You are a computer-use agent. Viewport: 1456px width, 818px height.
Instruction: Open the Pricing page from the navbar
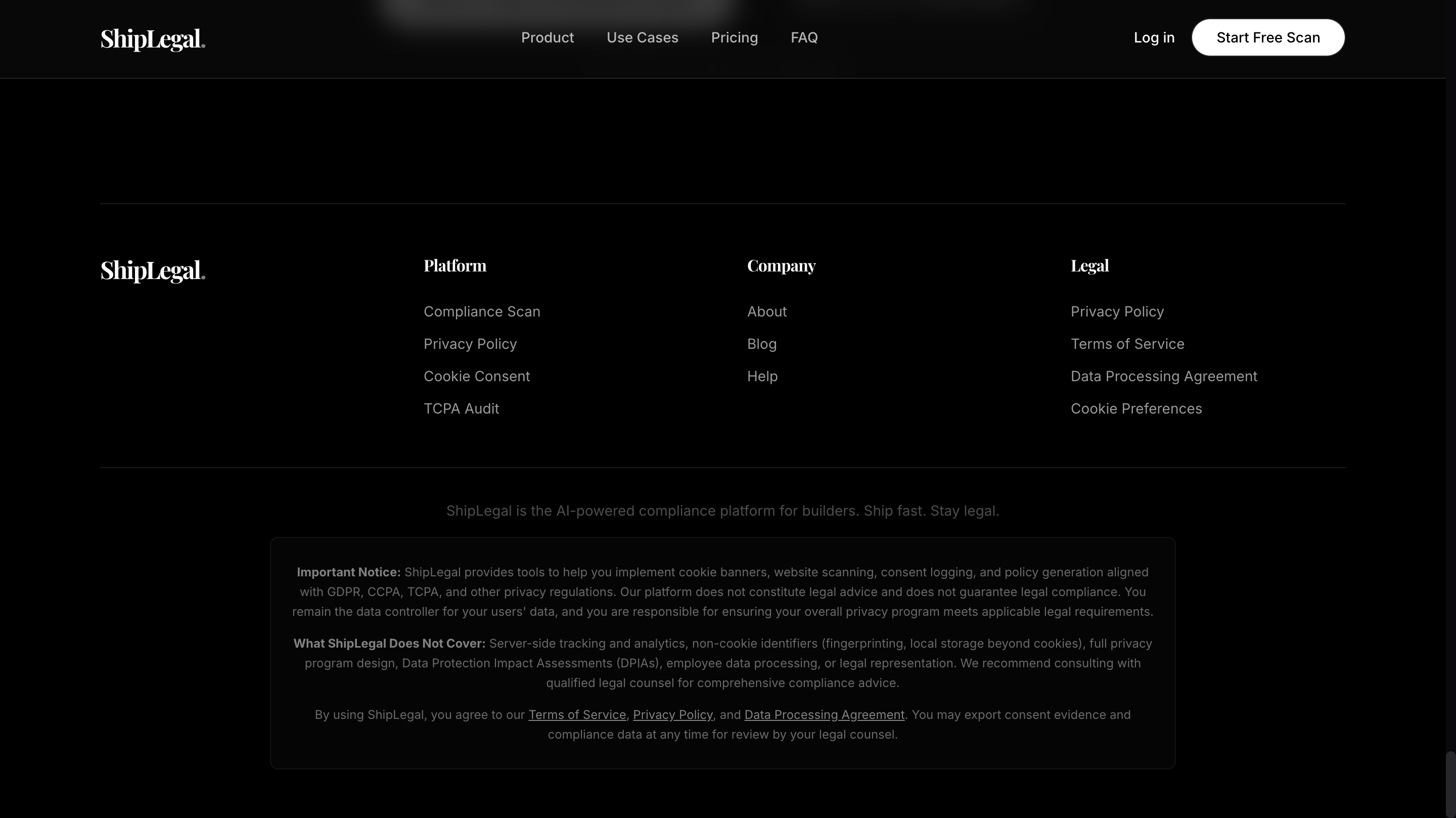(x=734, y=37)
